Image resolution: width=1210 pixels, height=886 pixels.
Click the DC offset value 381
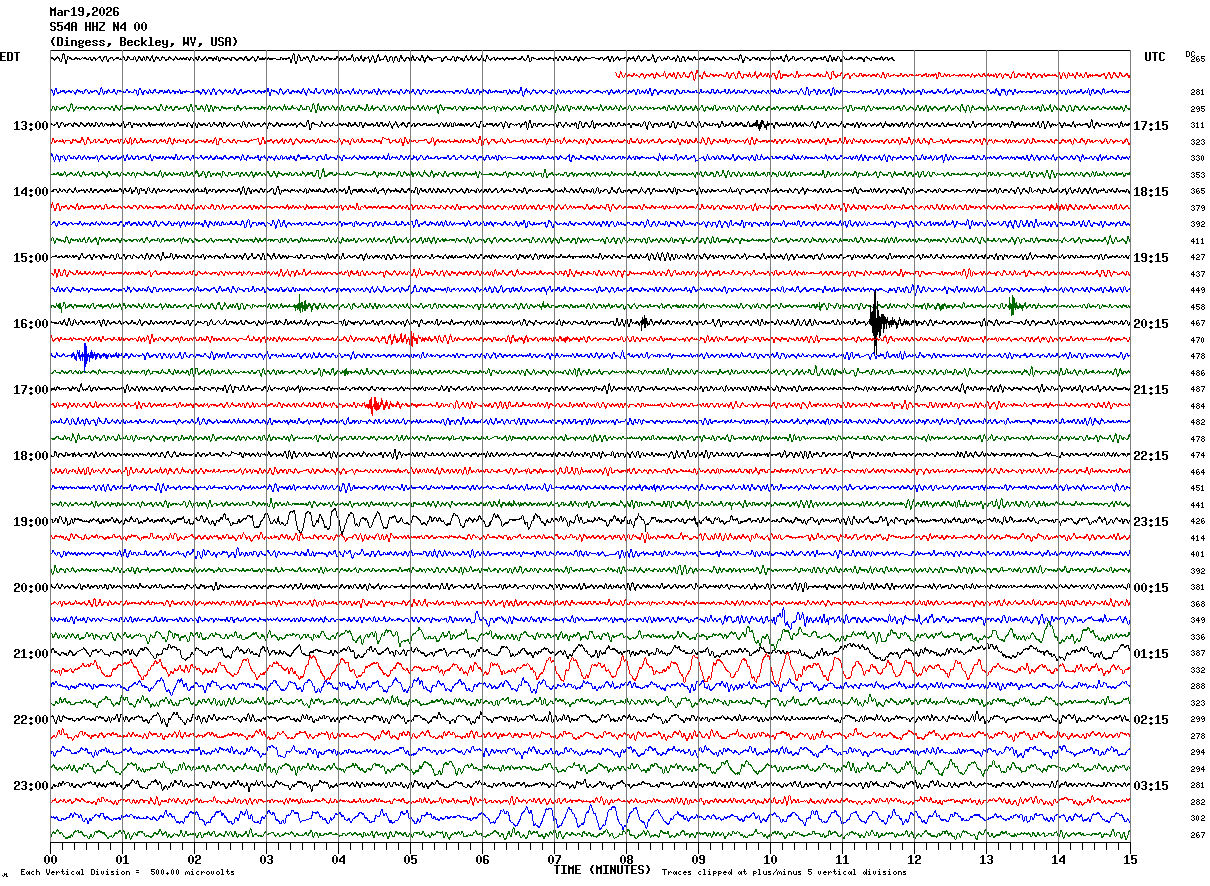(1197, 587)
